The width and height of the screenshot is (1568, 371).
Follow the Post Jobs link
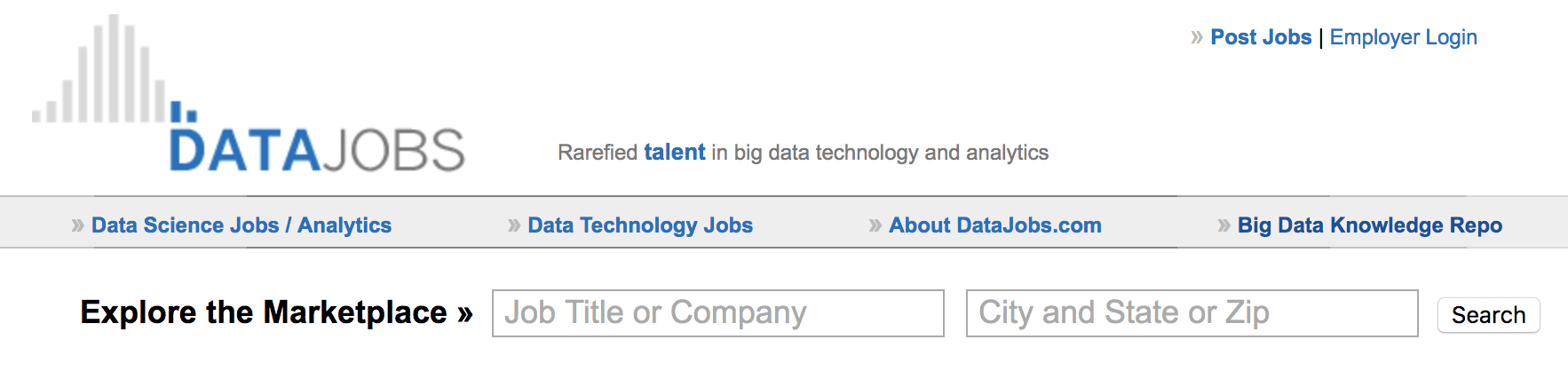click(1261, 37)
